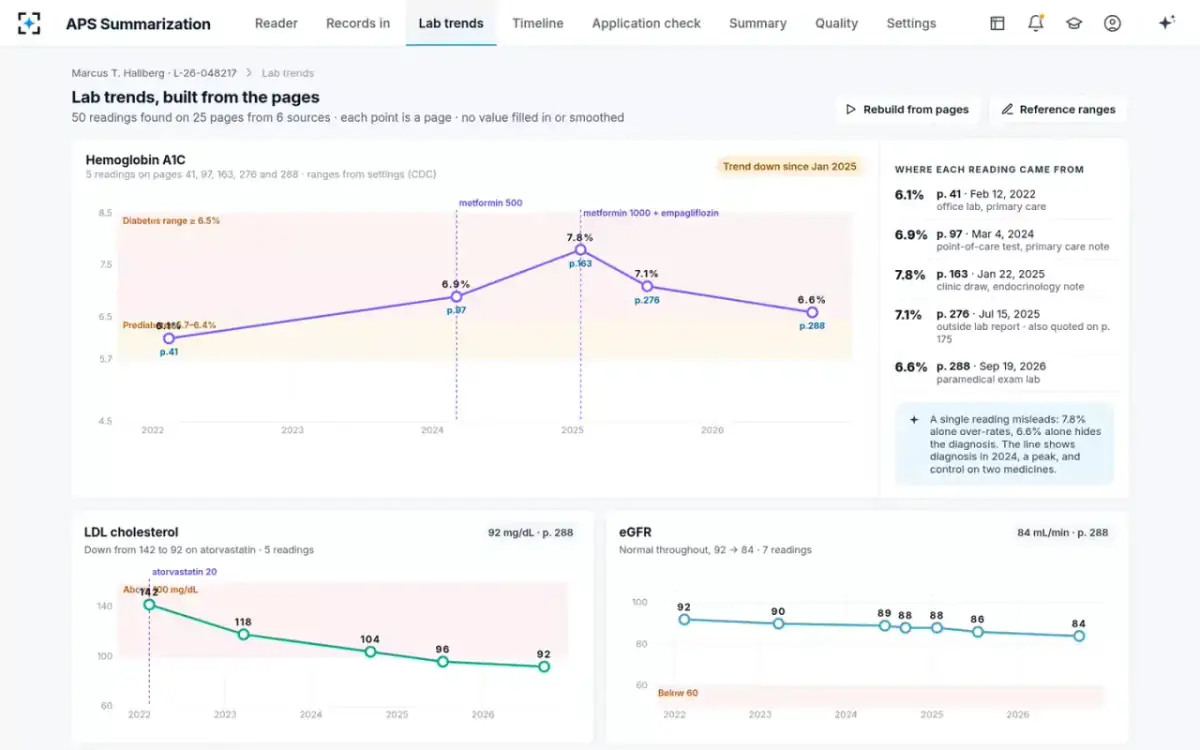Click the LDL 92 data point

pos(544,667)
